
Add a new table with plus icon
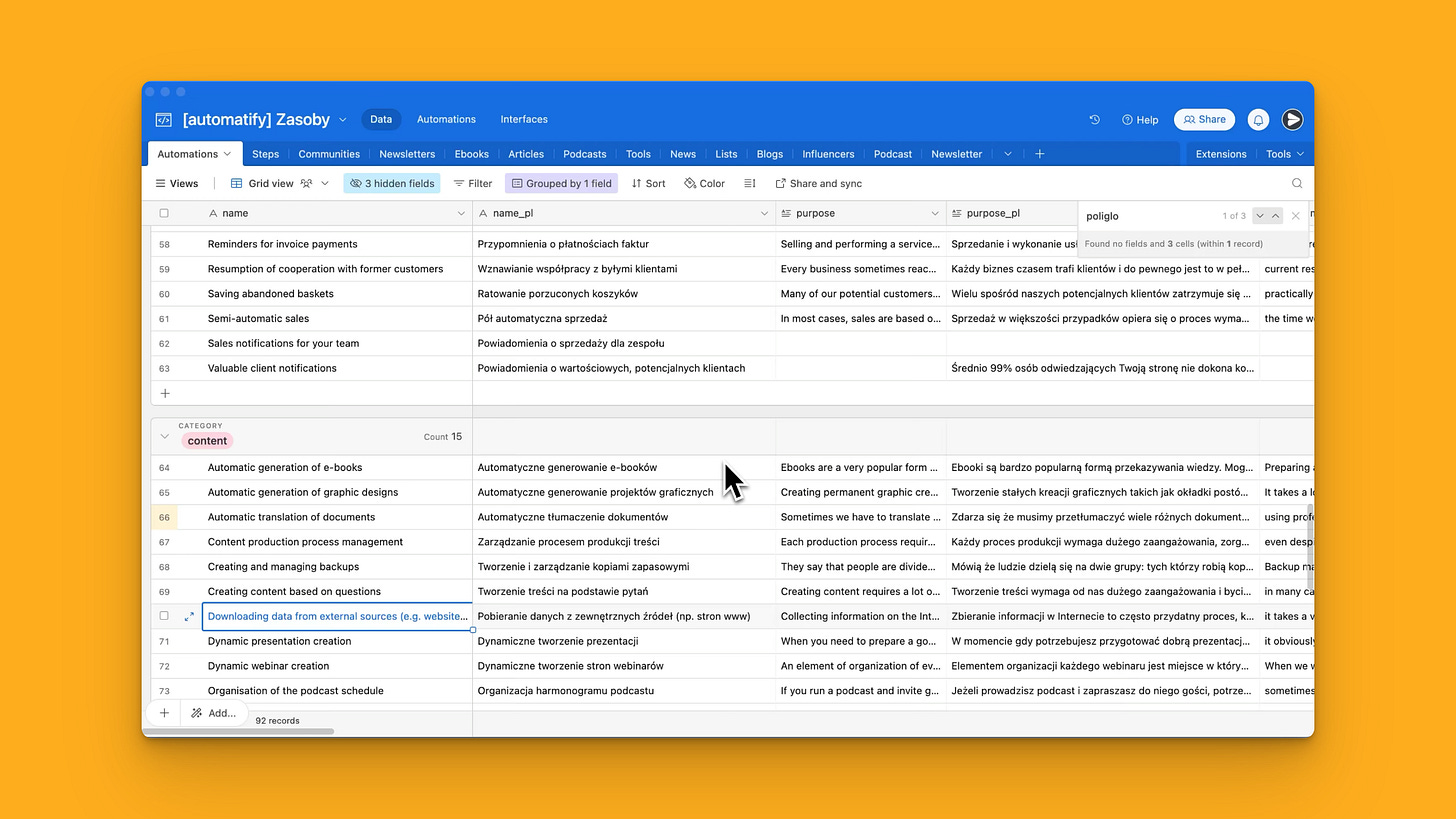[1040, 154]
